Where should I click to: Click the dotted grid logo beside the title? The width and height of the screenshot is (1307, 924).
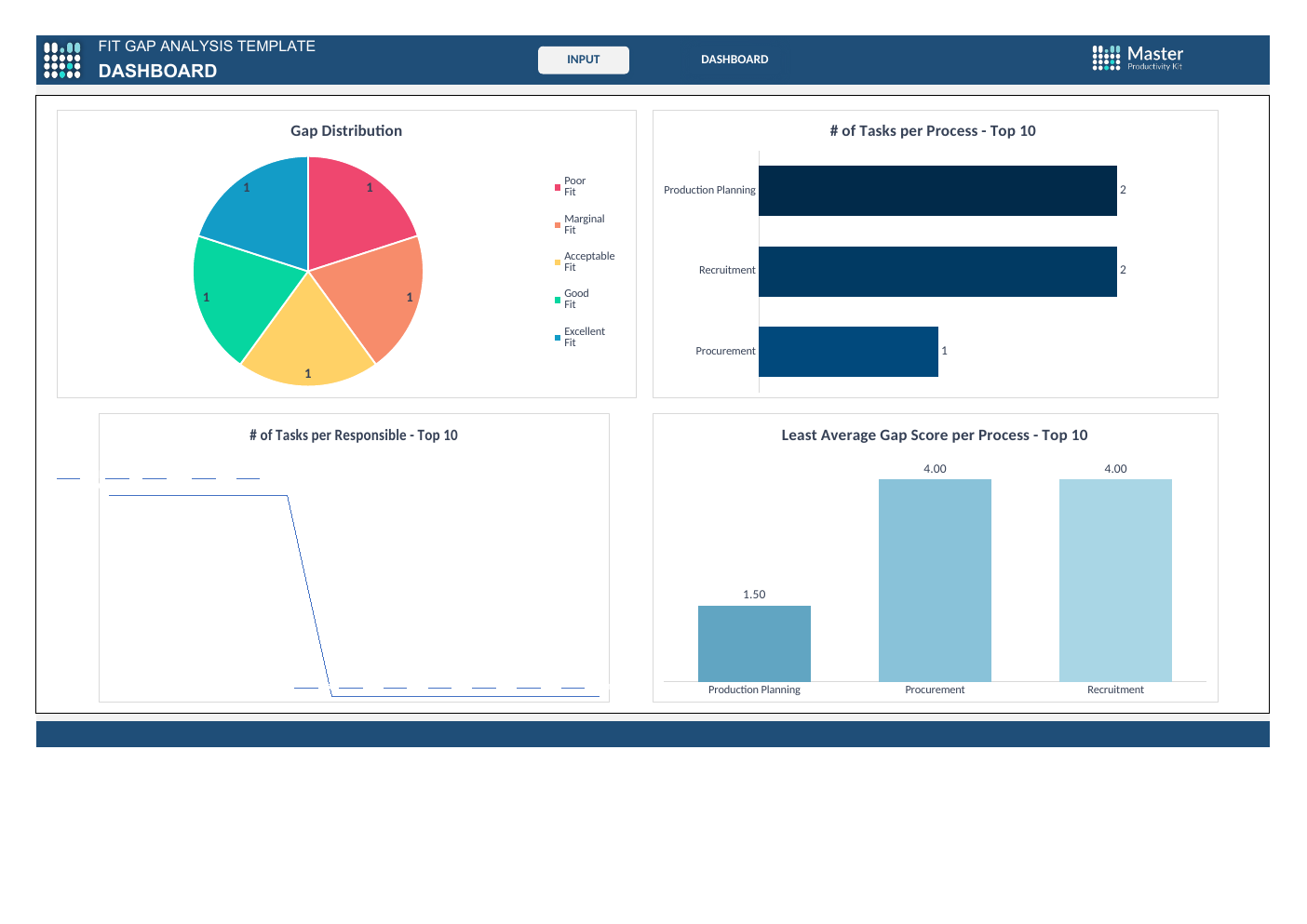tap(62, 60)
